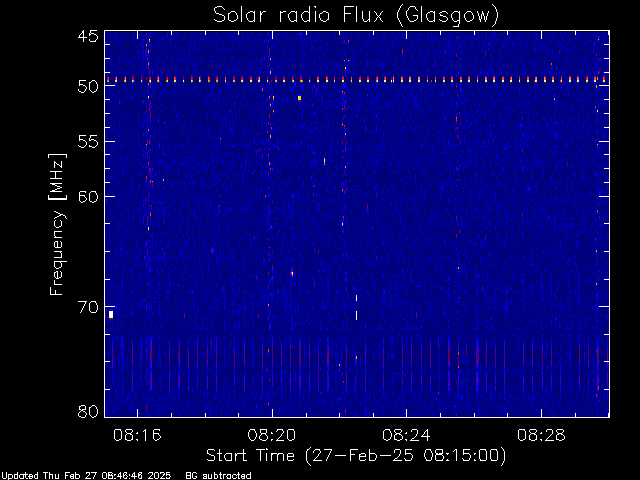
Task: Click the yellow spot near 51 MHz after 08:20
Action: tap(299, 98)
